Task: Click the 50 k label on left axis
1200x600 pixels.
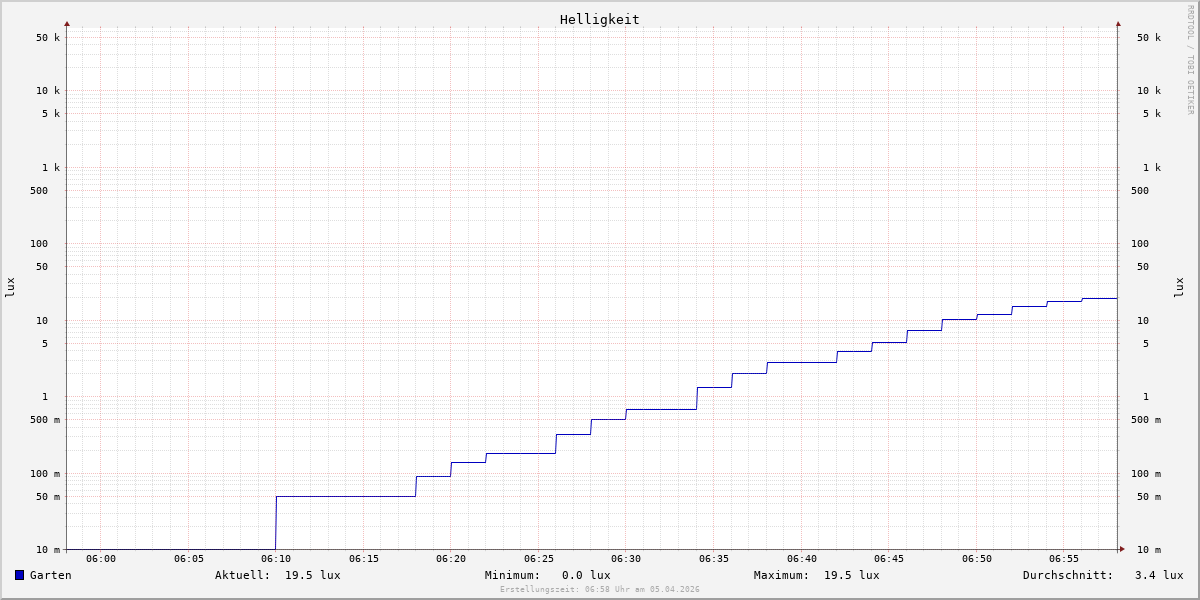Action: (x=48, y=38)
